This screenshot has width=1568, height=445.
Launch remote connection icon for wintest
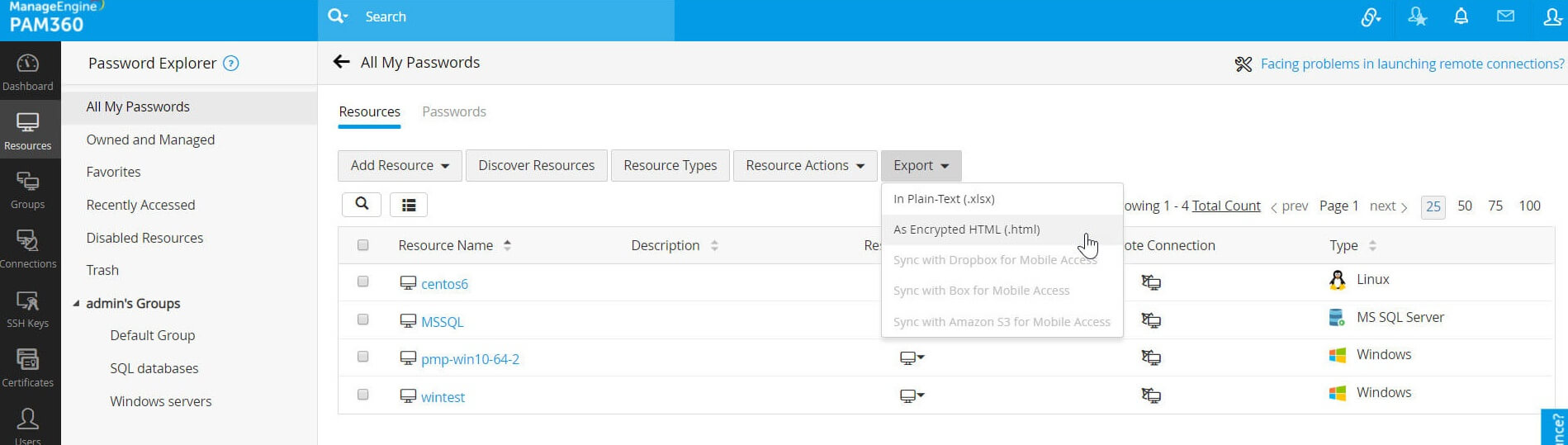1150,396
